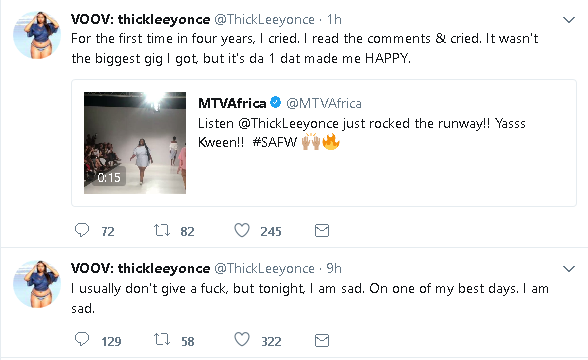Reply to the second tweet with 129 replies
Viewport: 588px width, 360px height.
[82, 339]
